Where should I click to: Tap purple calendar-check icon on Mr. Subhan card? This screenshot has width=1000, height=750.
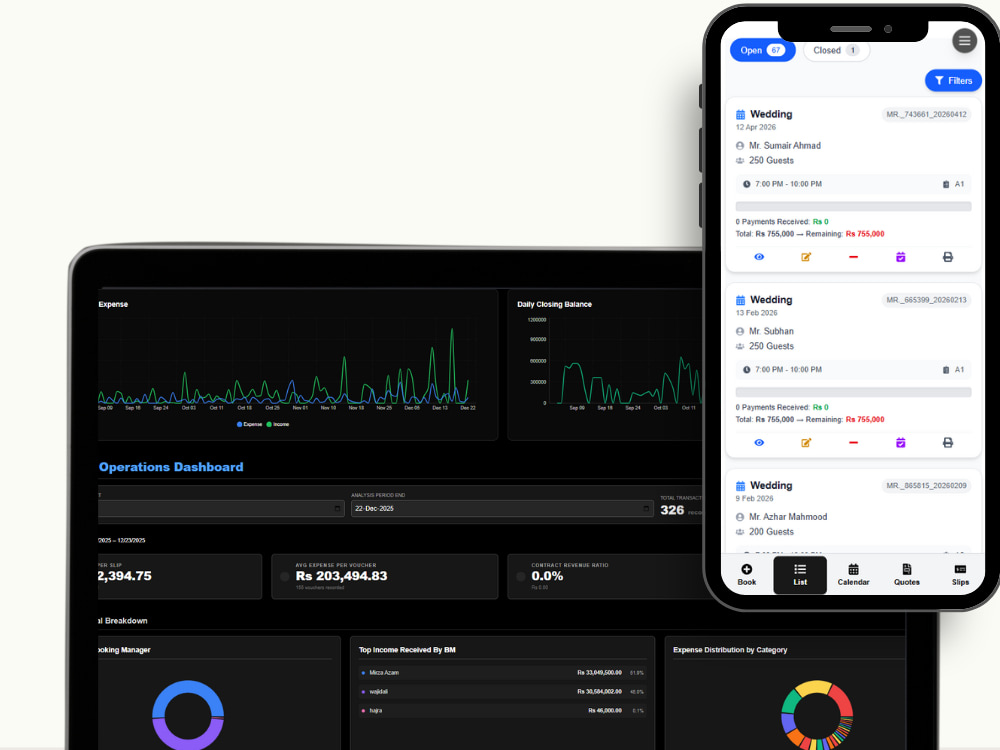click(x=901, y=443)
